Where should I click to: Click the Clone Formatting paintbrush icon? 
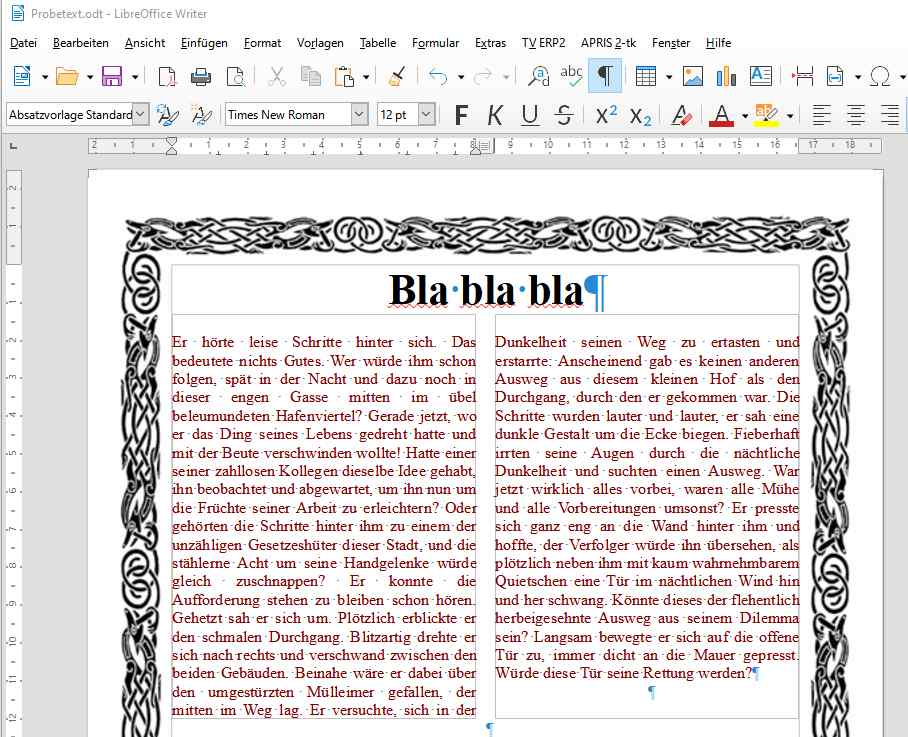(396, 76)
